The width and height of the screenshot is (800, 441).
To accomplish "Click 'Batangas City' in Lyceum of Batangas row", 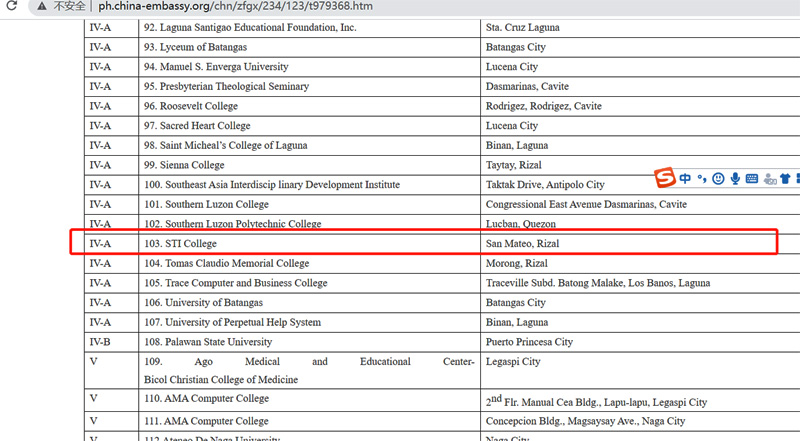I will [515, 47].
